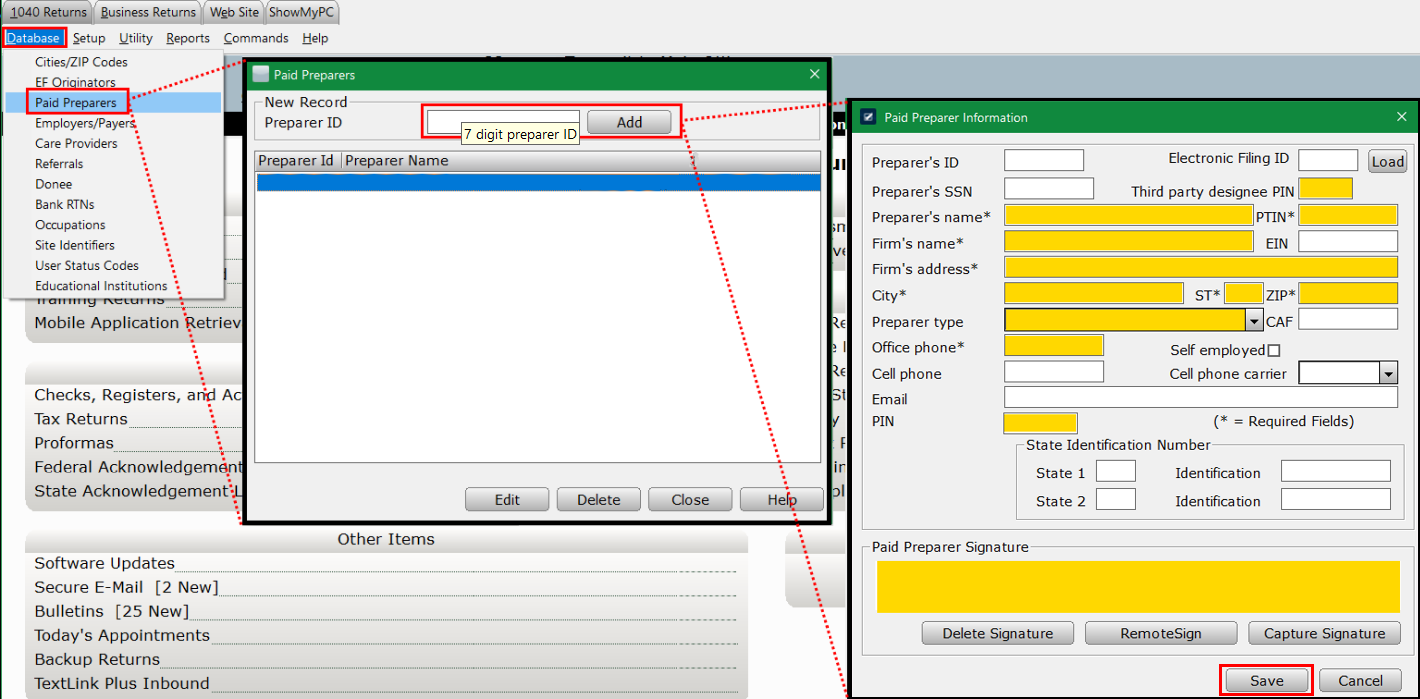
Task: Open the Software Updates link
Action: click(104, 563)
